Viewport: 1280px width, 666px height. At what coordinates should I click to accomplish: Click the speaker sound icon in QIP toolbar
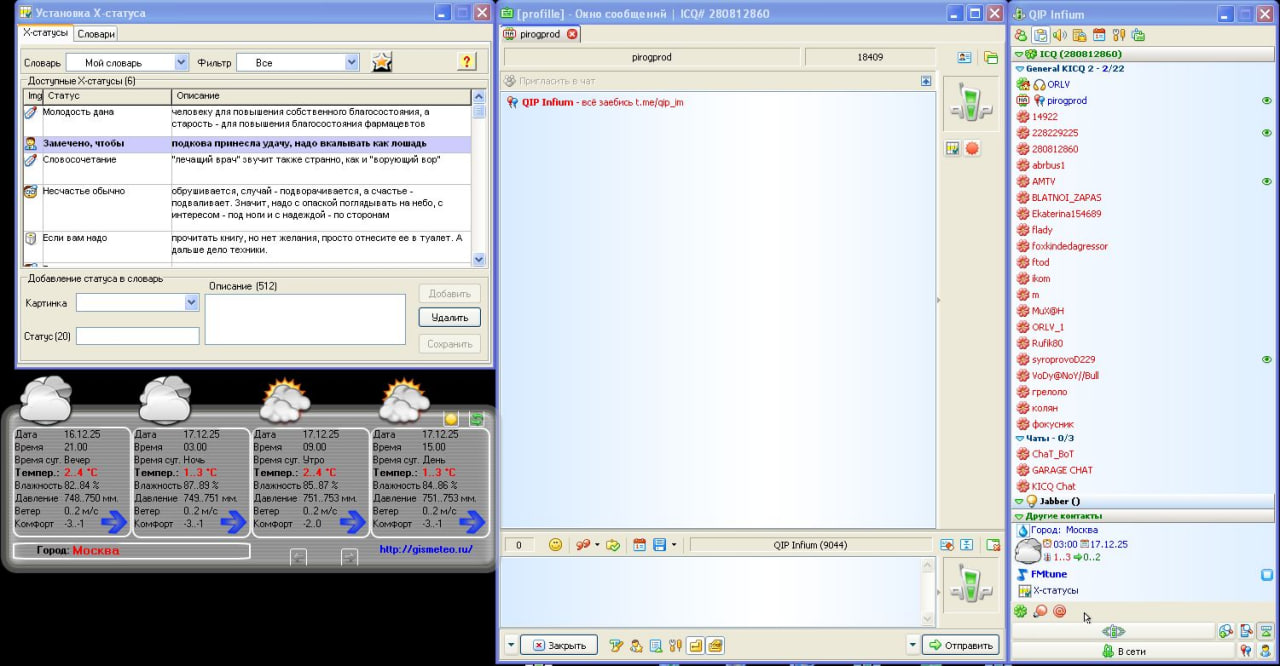[1059, 36]
